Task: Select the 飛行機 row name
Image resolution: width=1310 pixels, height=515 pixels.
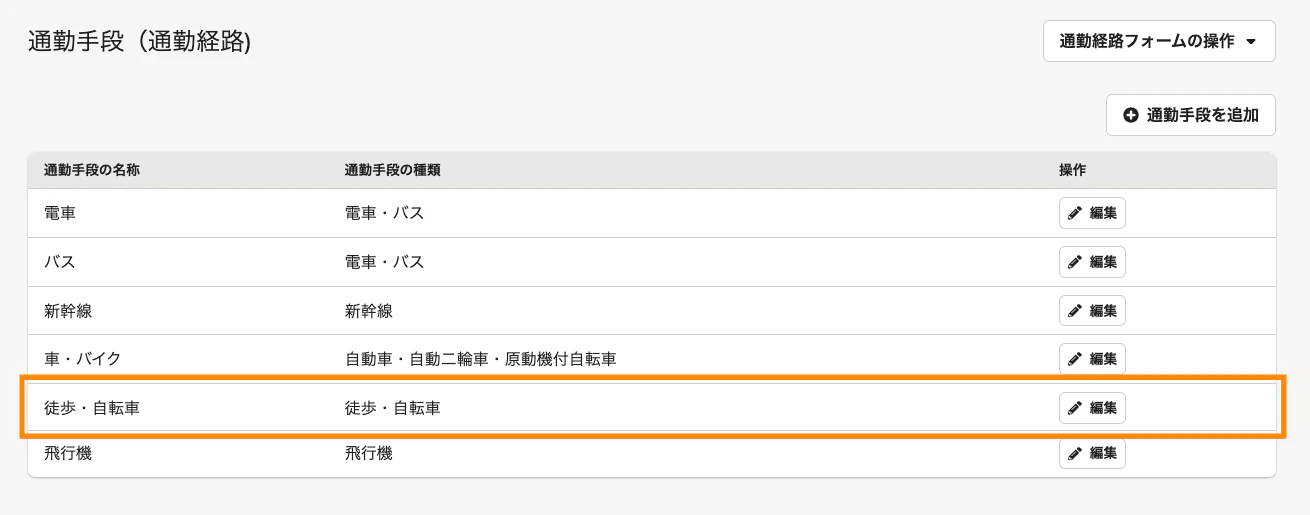Action: pyautogui.click(x=68, y=453)
